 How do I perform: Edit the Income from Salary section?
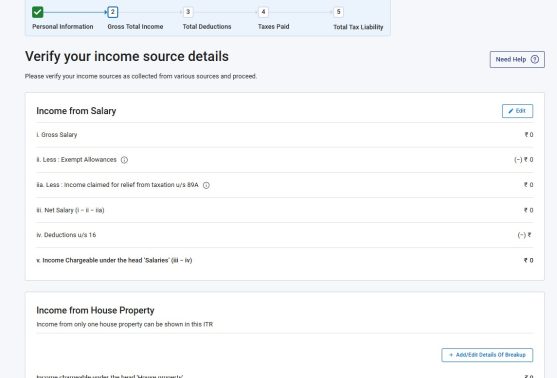click(517, 111)
